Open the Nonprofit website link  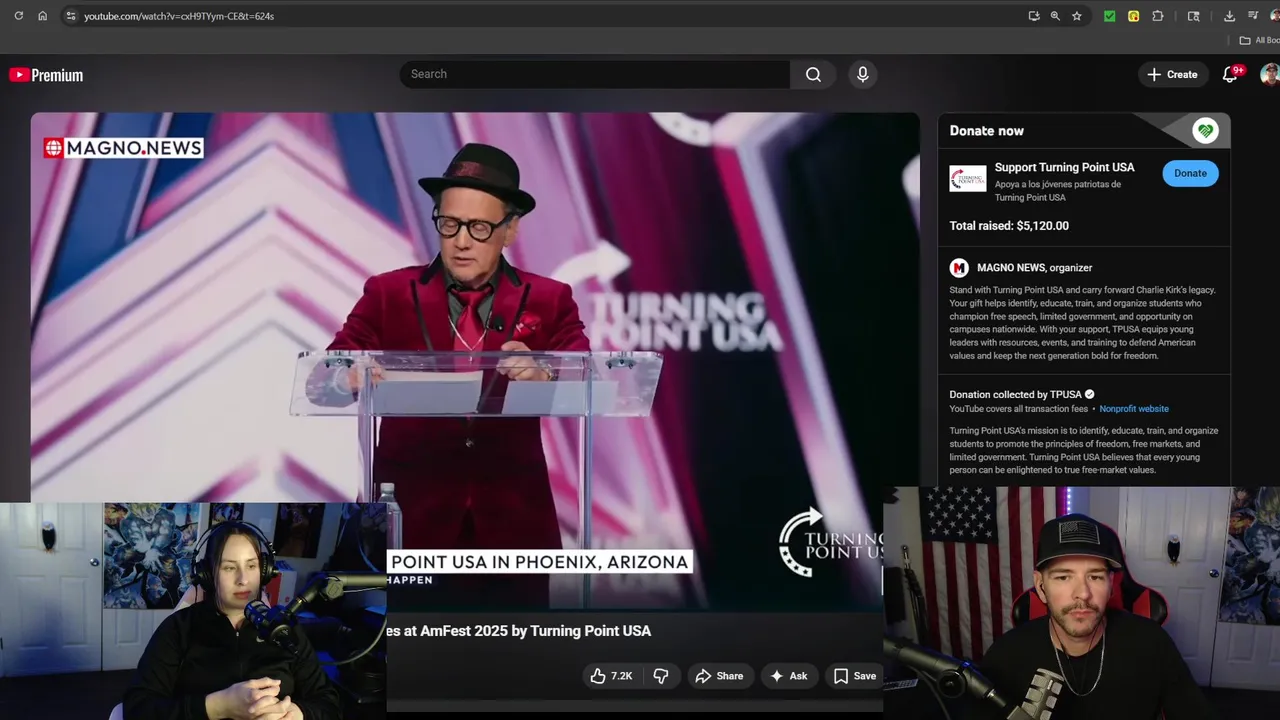coord(1134,409)
